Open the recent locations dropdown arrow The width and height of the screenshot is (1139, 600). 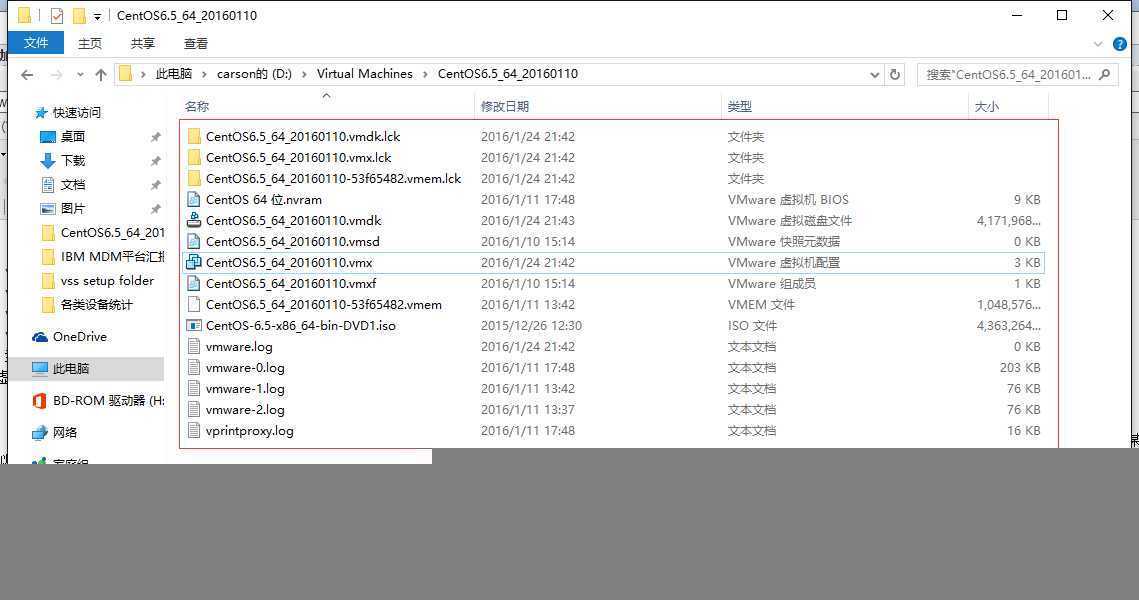pyautogui.click(x=79, y=75)
